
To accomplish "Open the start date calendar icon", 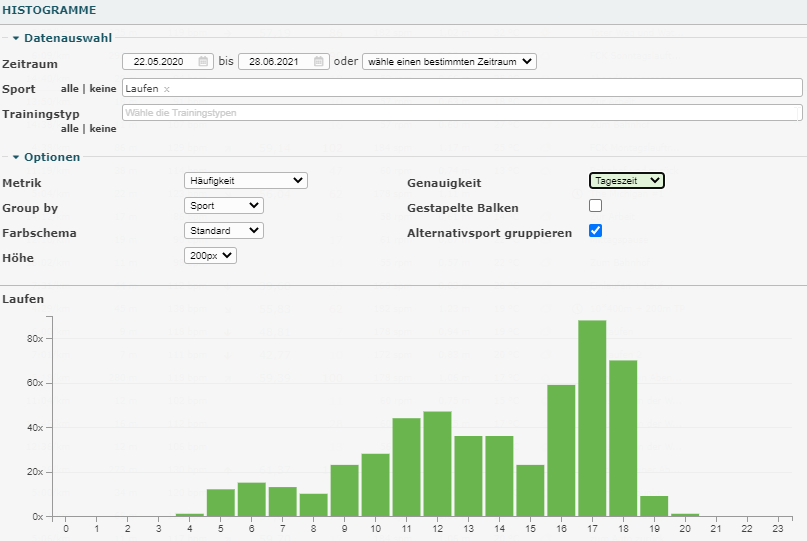I will click(x=203, y=61).
